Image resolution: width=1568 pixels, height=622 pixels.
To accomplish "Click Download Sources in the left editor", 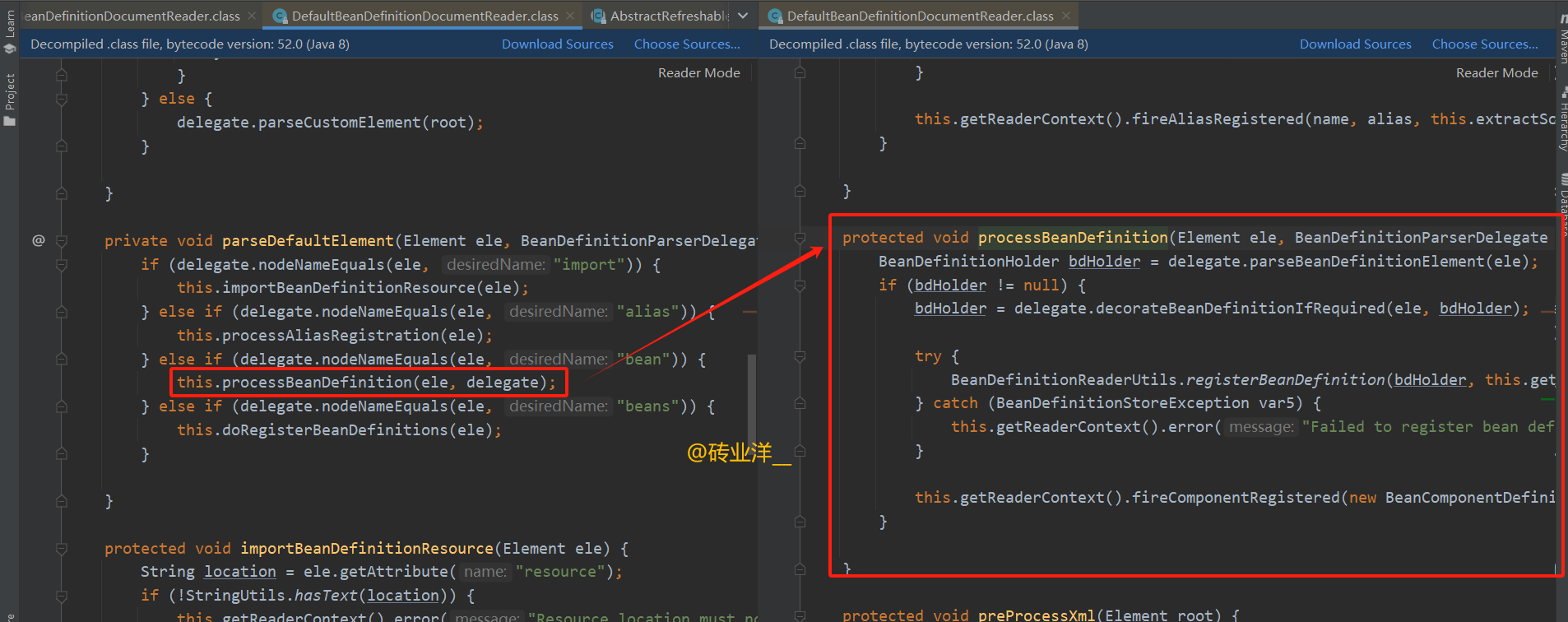I will [558, 44].
